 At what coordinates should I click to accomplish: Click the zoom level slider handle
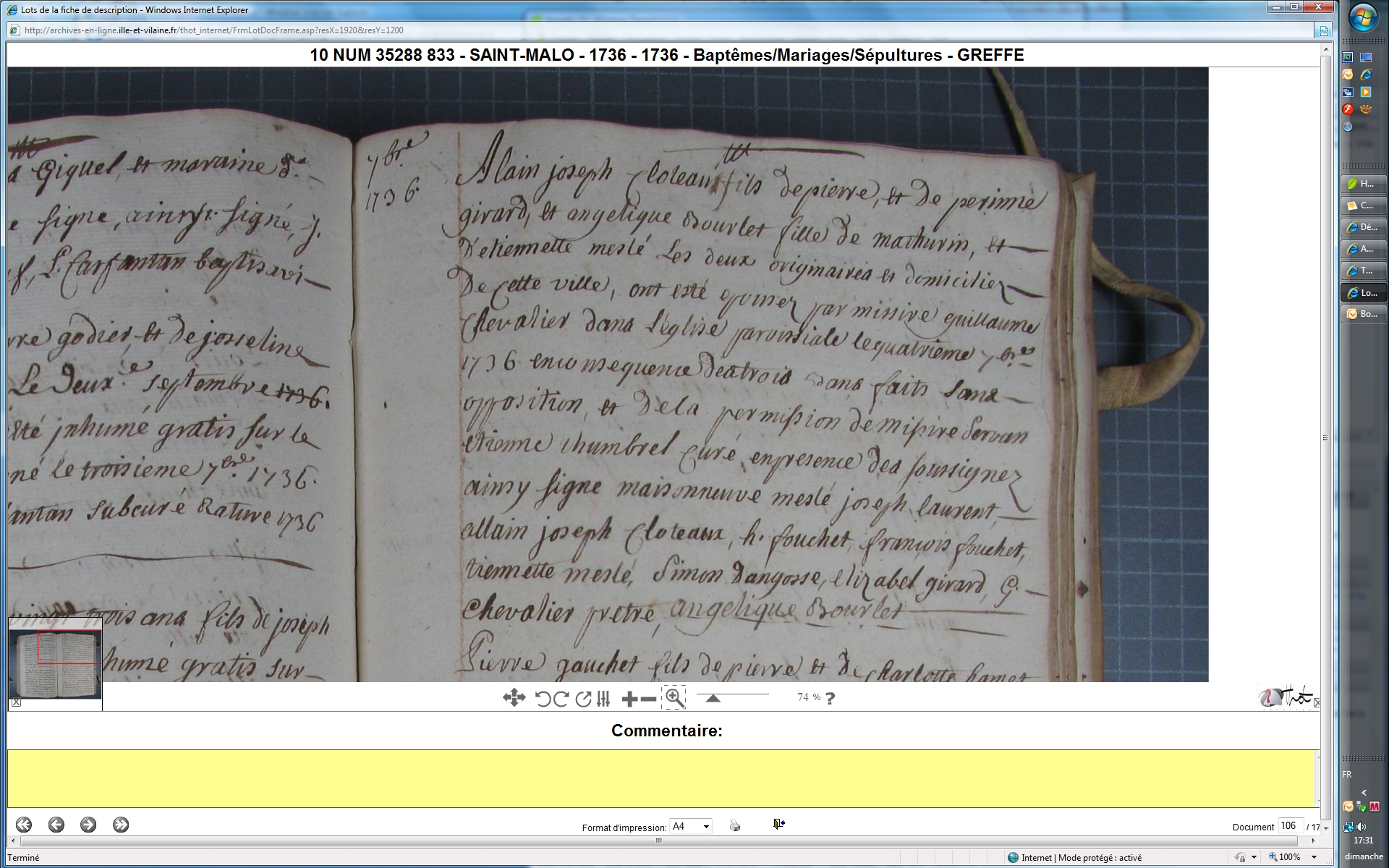point(713,698)
